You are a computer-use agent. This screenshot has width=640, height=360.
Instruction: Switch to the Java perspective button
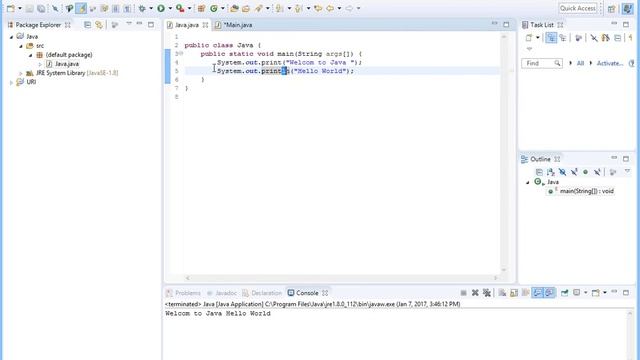(x=627, y=9)
